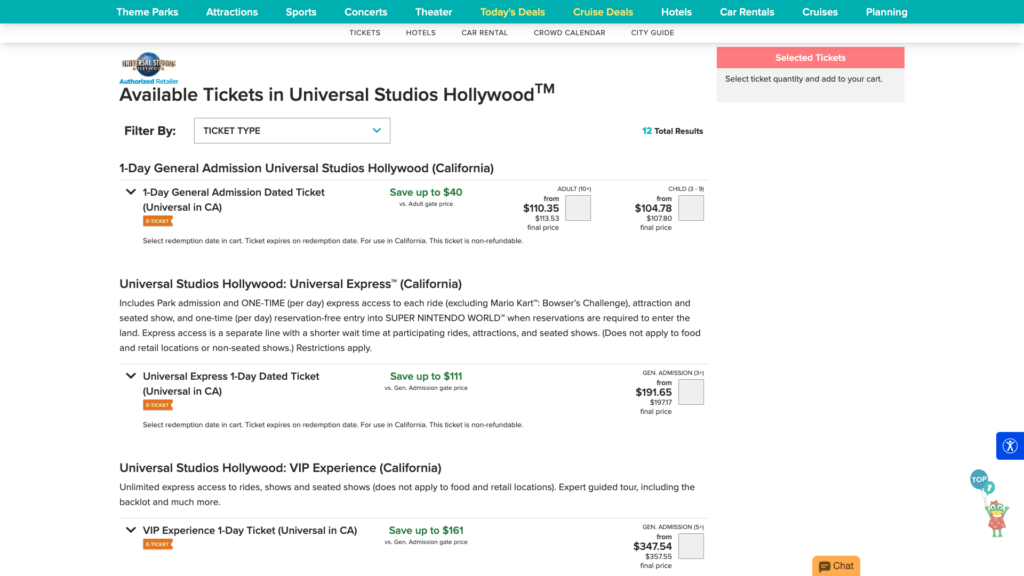Viewport: 1024px width, 576px height.
Task: Select Adult quantity for 1-Day General Admission
Action: click(578, 208)
